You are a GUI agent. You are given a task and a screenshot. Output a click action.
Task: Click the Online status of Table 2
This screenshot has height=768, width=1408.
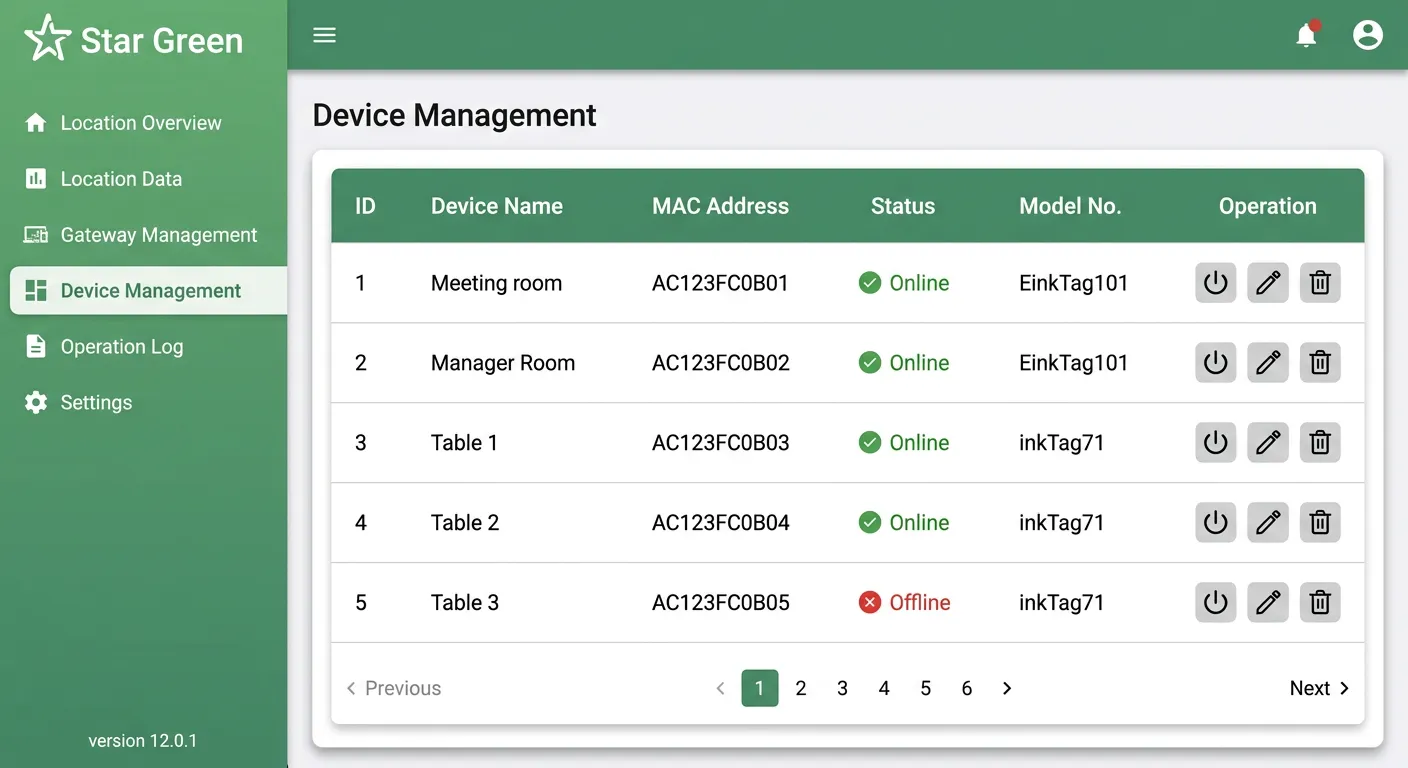click(x=904, y=522)
